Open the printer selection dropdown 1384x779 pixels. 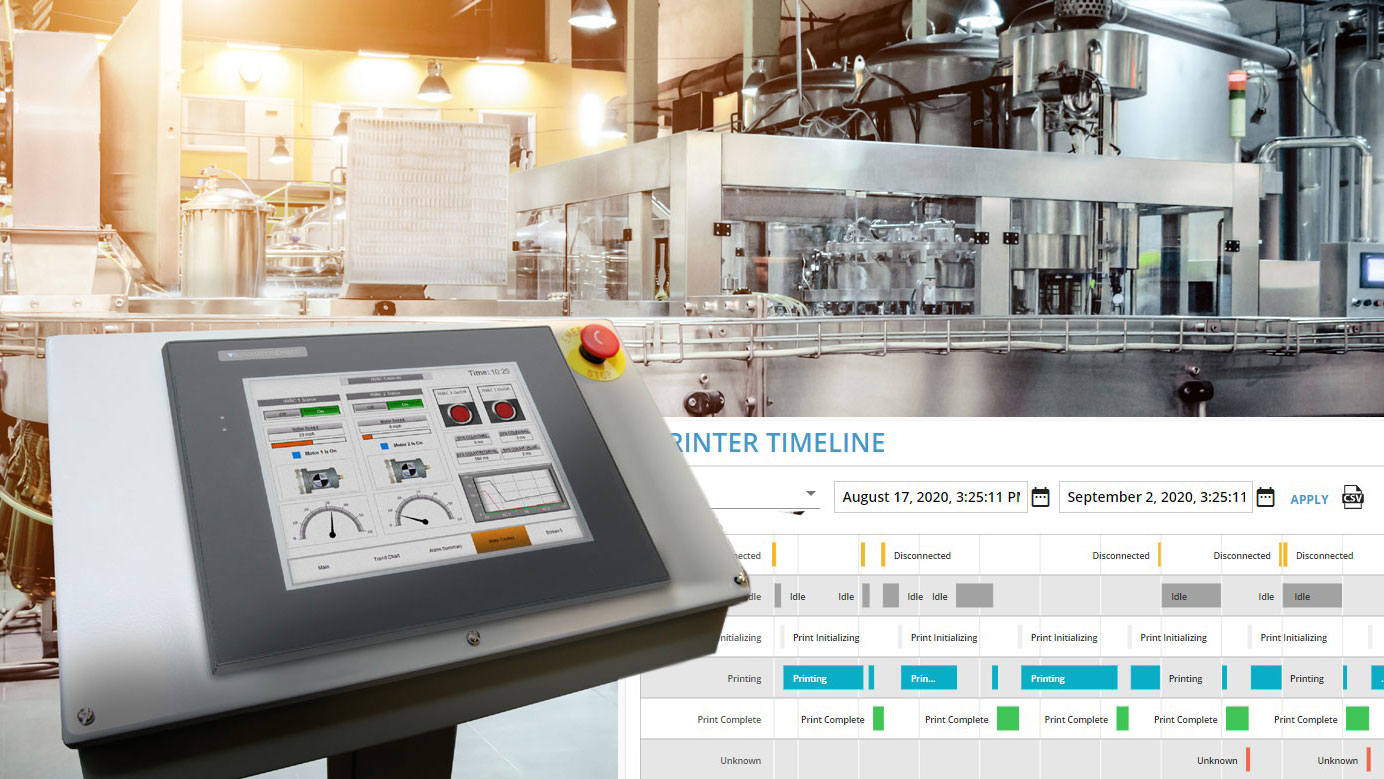810,493
